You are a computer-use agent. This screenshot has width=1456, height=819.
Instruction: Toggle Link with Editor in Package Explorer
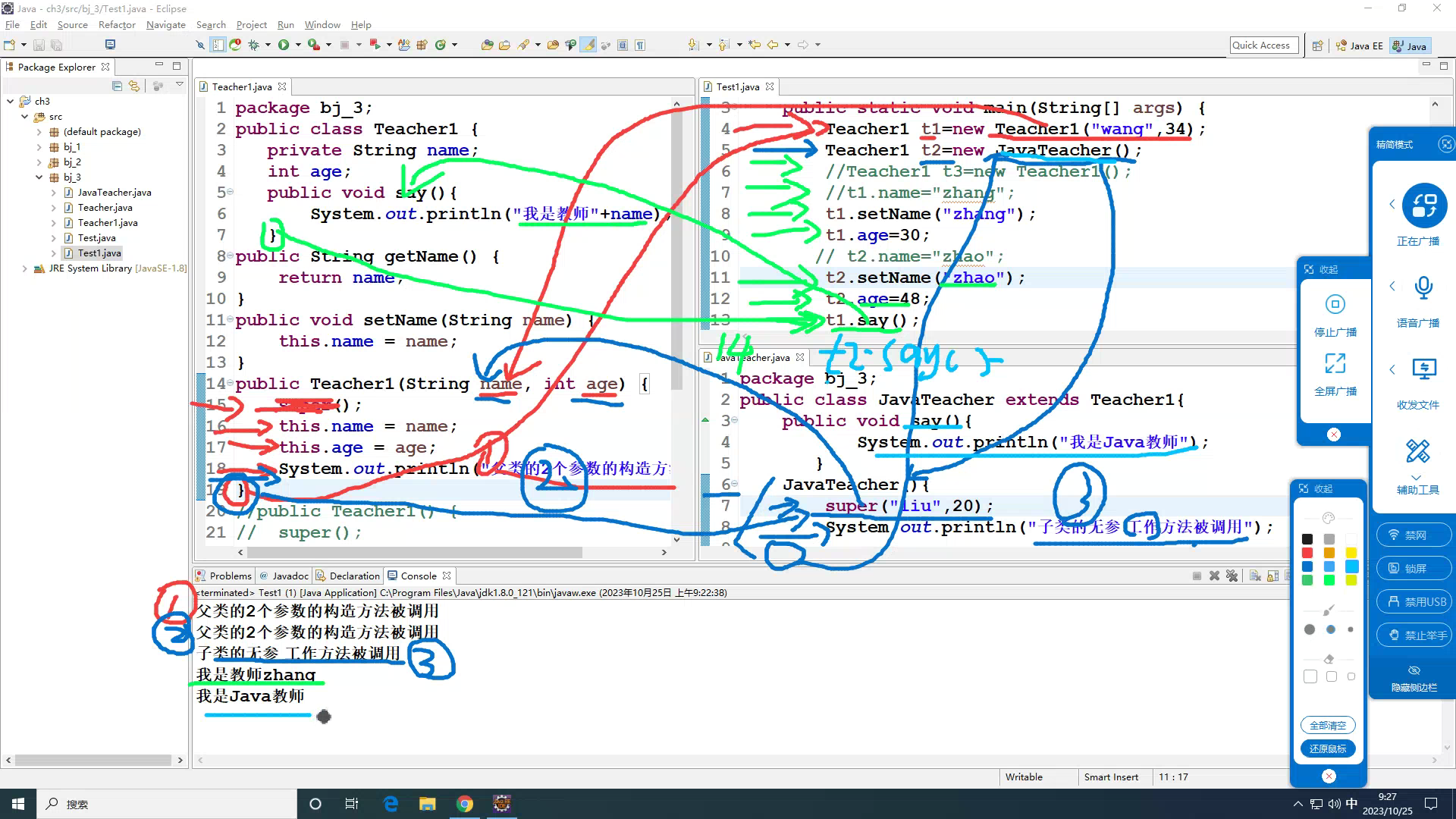[134, 86]
